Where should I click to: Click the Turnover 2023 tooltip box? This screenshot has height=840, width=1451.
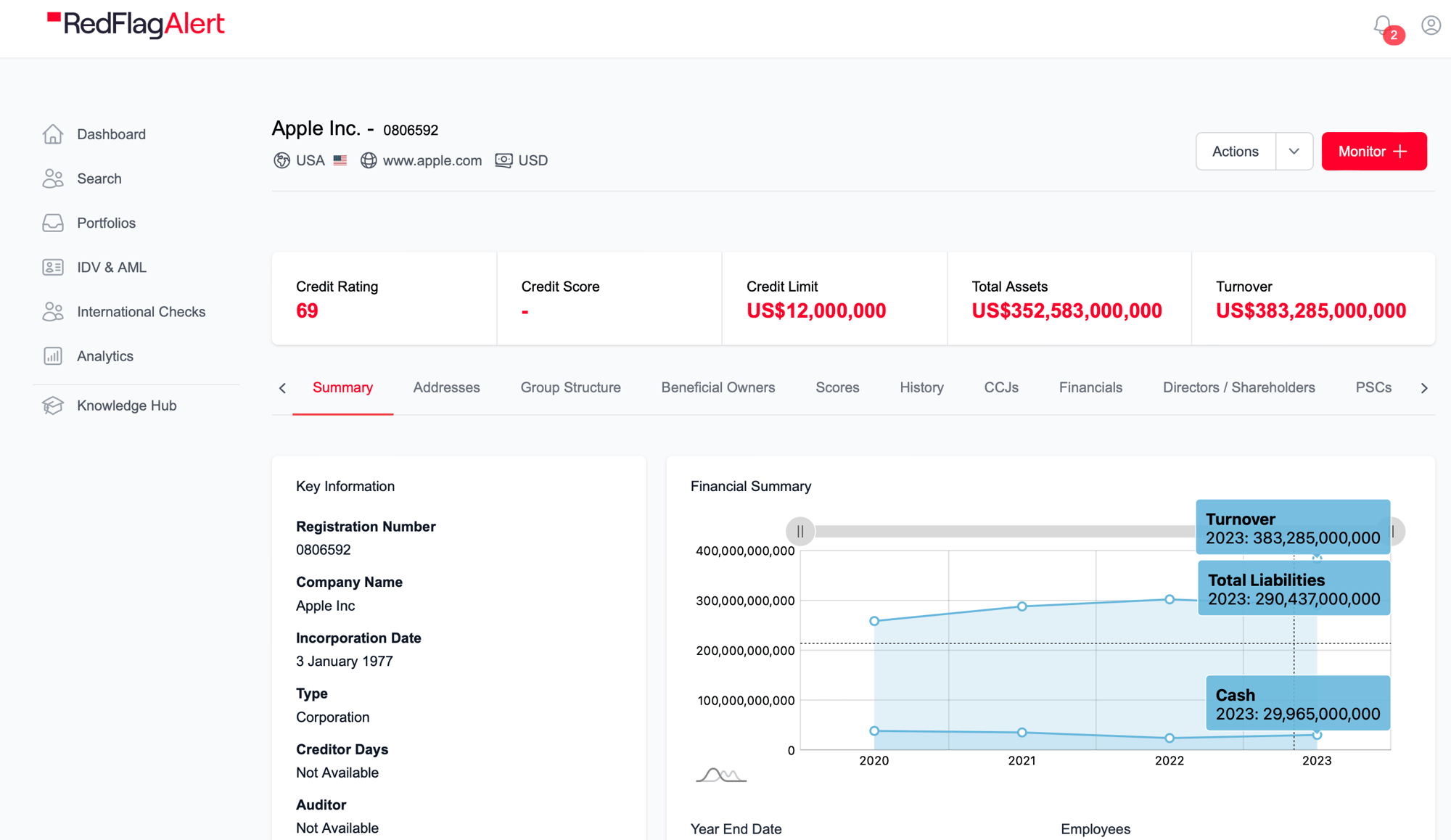1293,527
